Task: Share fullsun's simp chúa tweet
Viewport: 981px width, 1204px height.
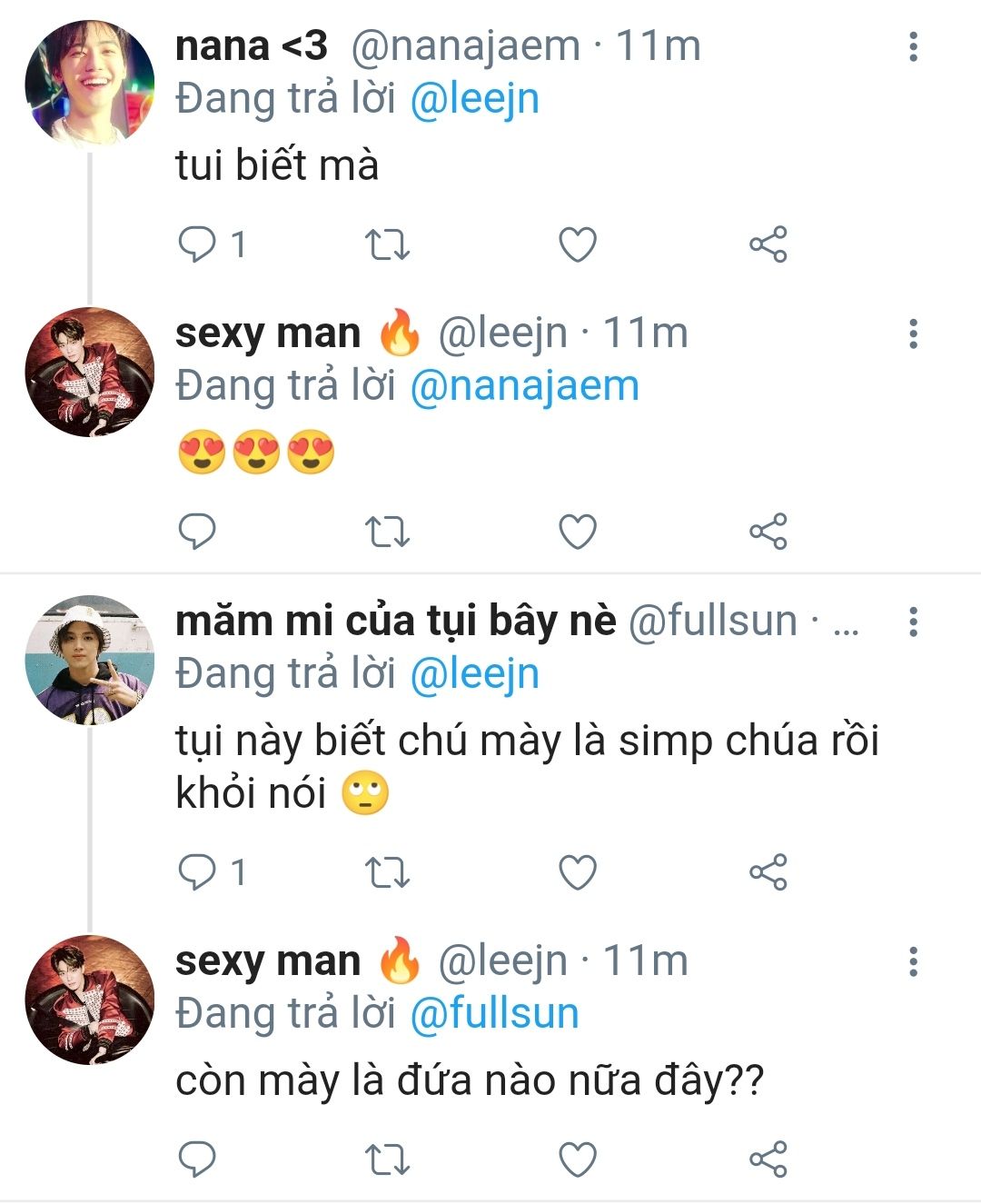Action: click(x=768, y=872)
